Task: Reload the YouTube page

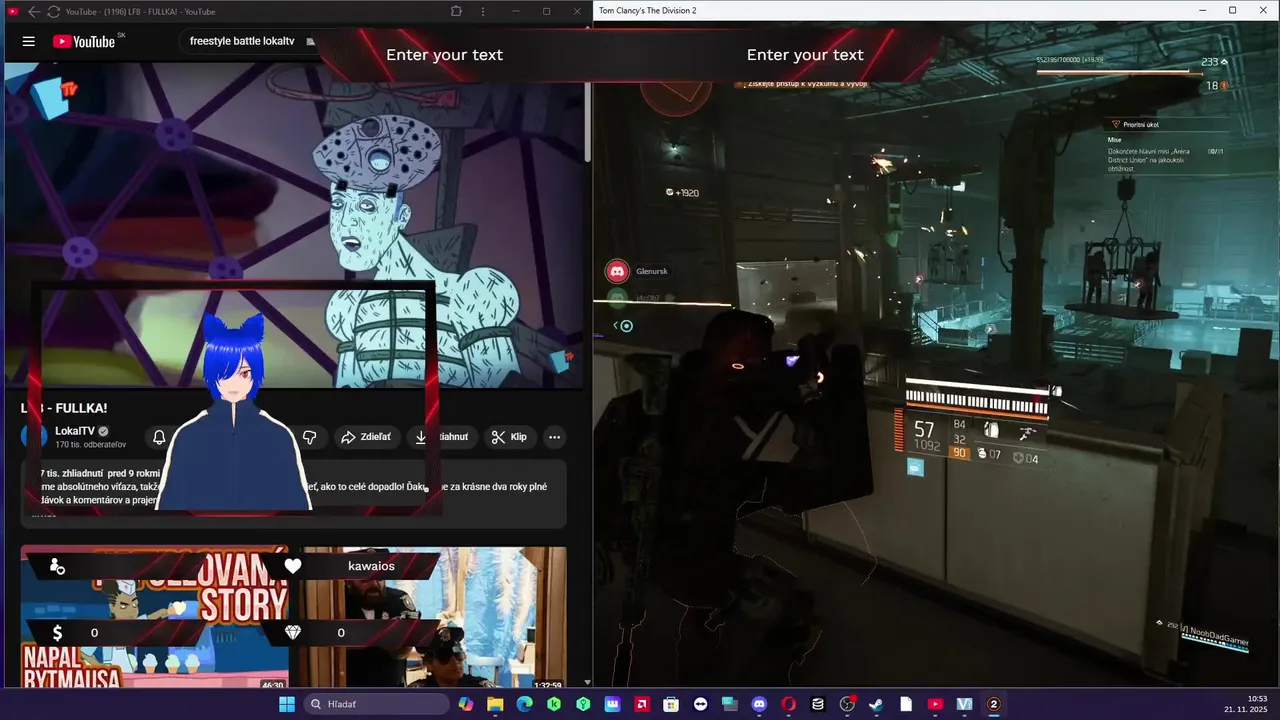Action: pos(53,11)
